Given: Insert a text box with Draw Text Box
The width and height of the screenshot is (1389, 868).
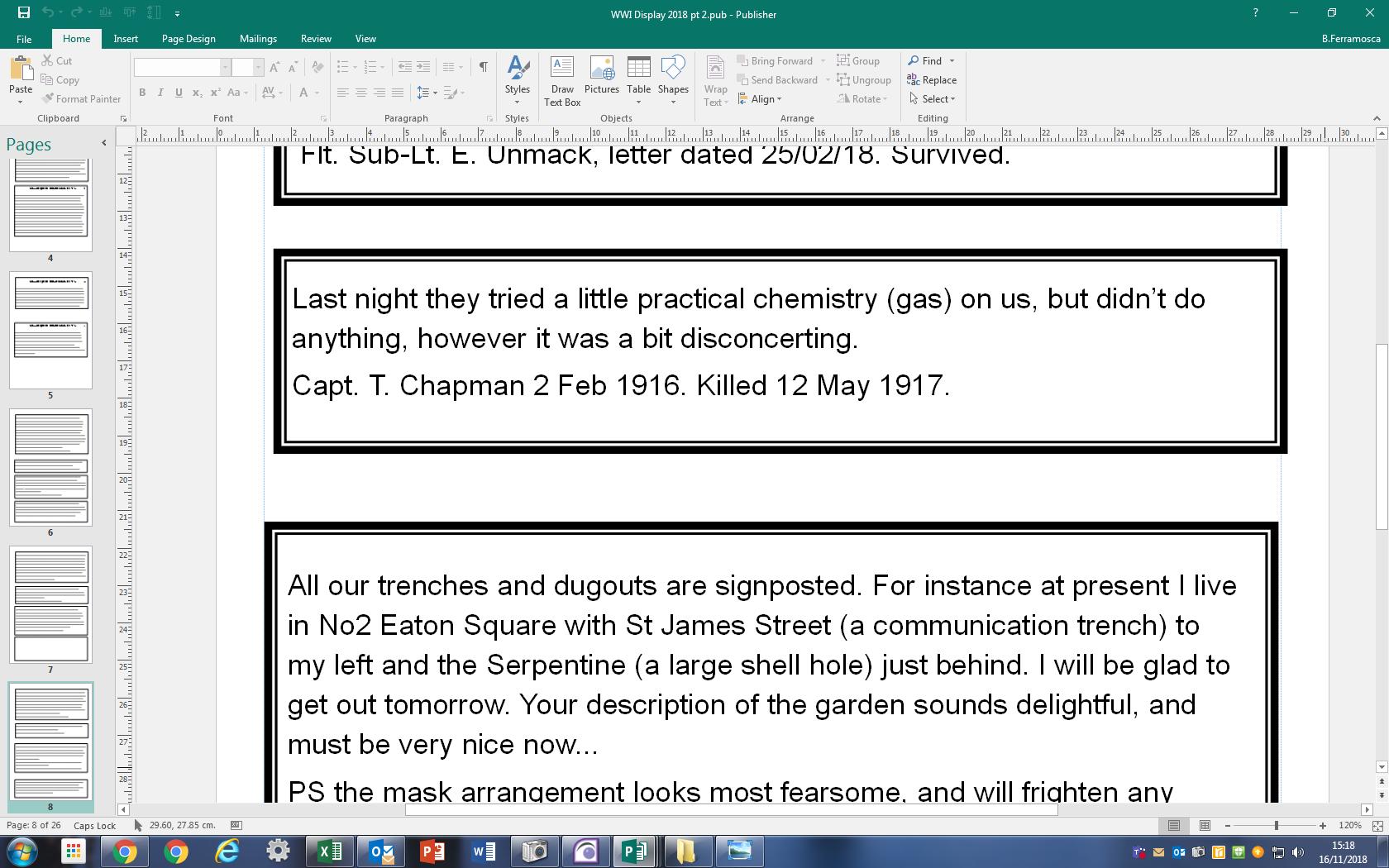Looking at the screenshot, I should [x=562, y=81].
